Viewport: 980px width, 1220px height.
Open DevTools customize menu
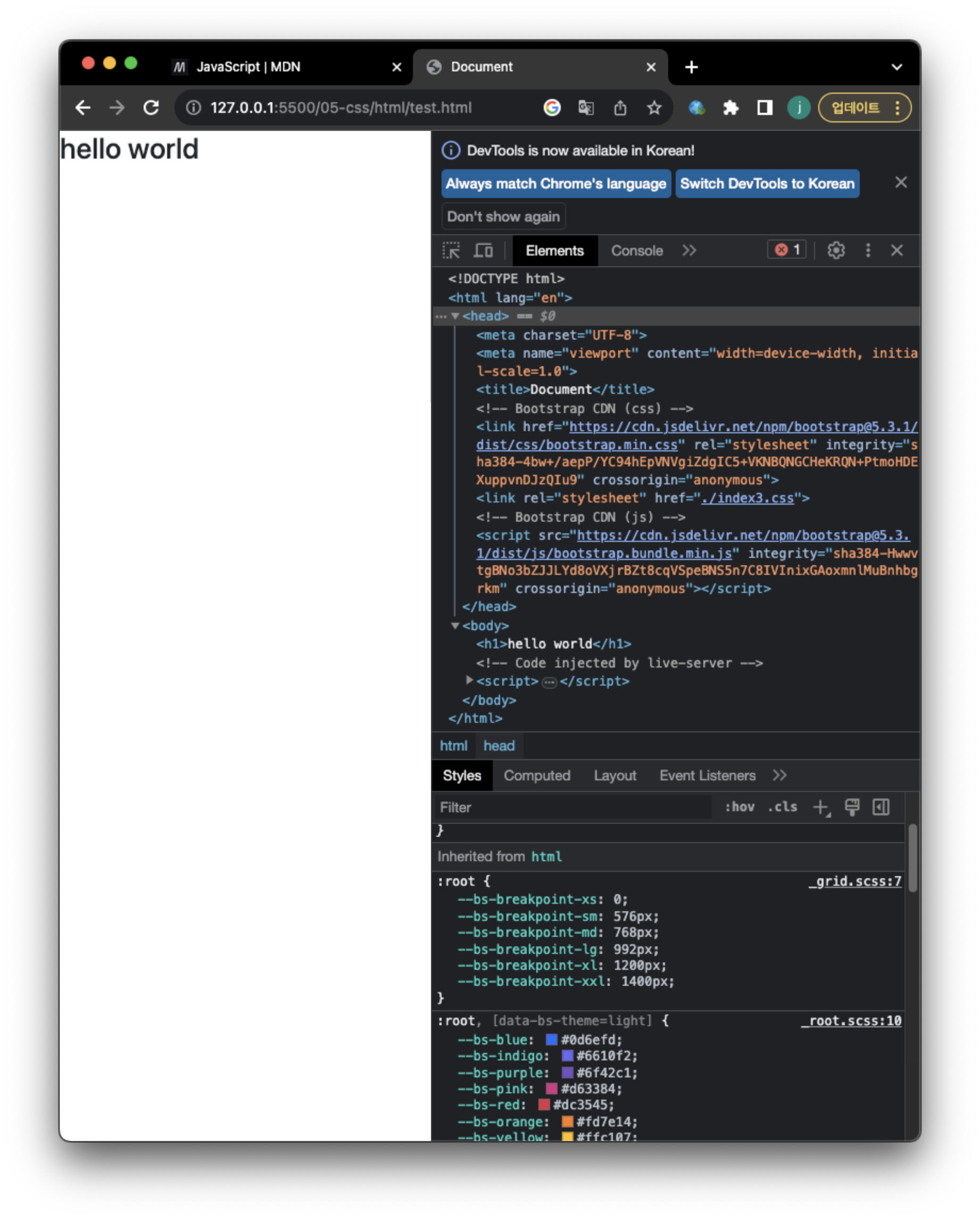(867, 250)
